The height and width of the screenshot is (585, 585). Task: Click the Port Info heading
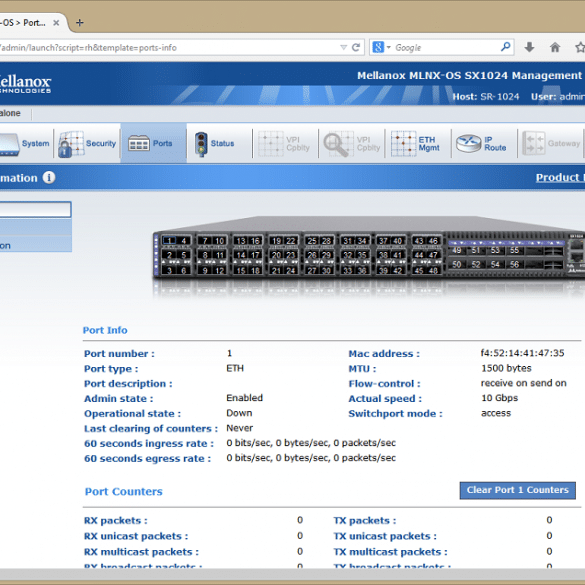point(105,330)
